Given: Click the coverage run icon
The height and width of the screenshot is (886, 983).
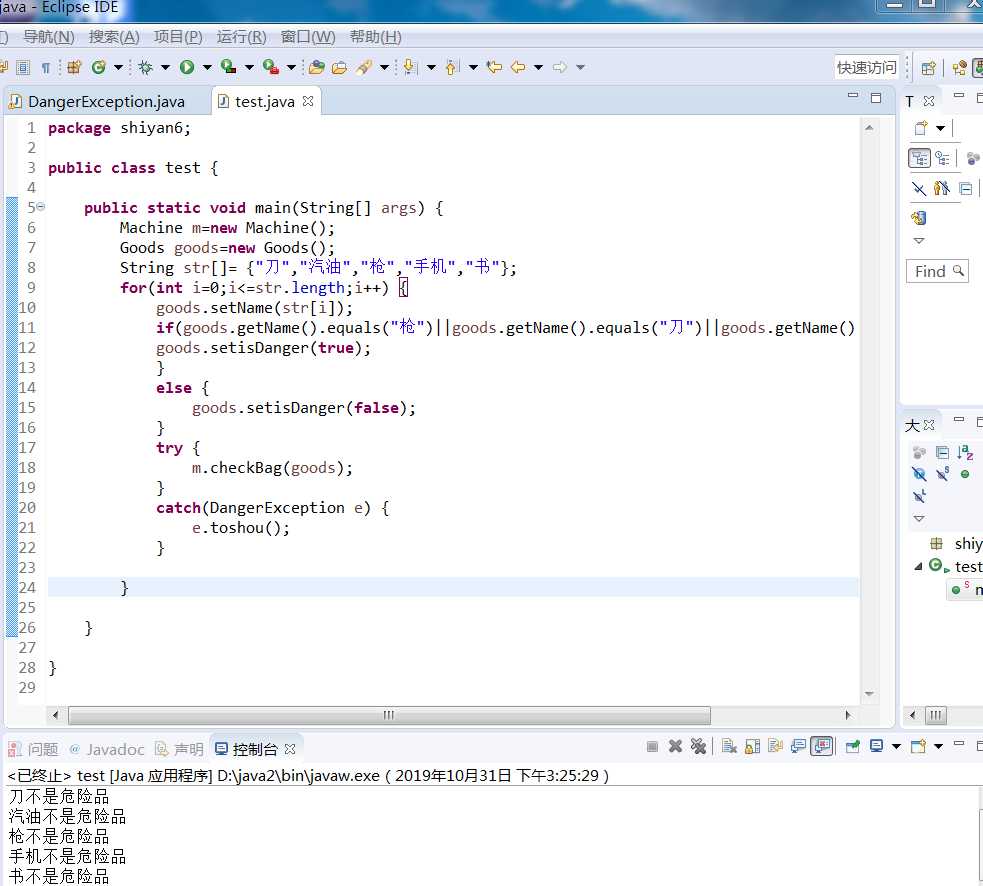Looking at the screenshot, I should click(x=229, y=67).
